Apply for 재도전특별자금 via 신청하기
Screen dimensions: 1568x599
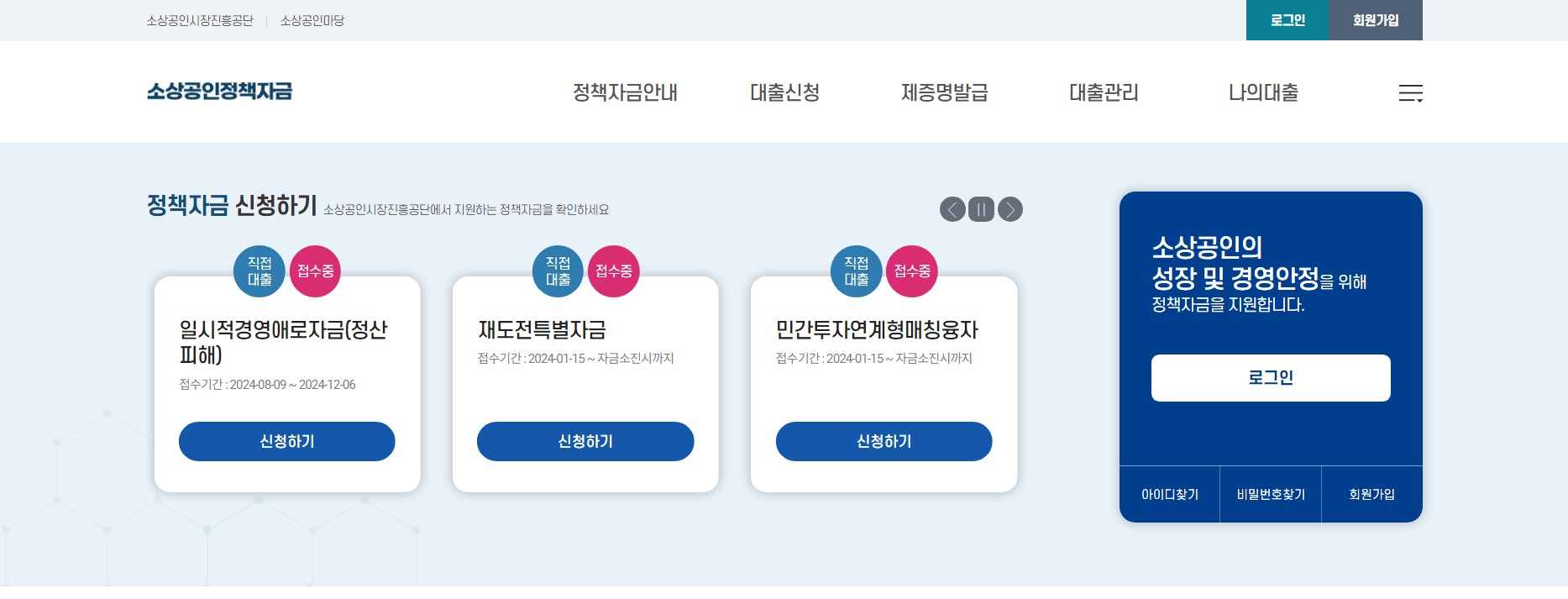click(585, 441)
